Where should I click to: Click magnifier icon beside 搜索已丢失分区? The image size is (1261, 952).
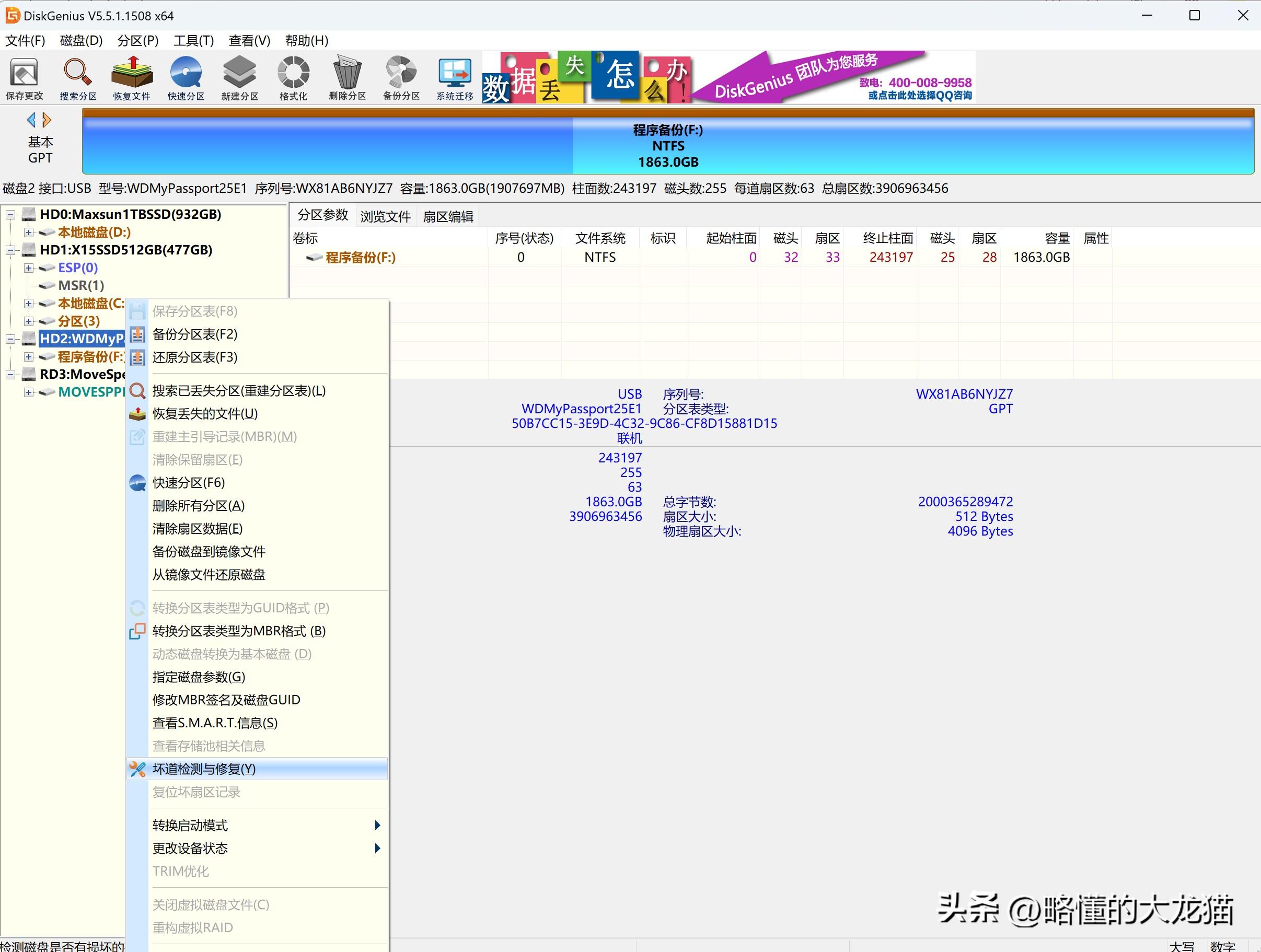tap(137, 391)
